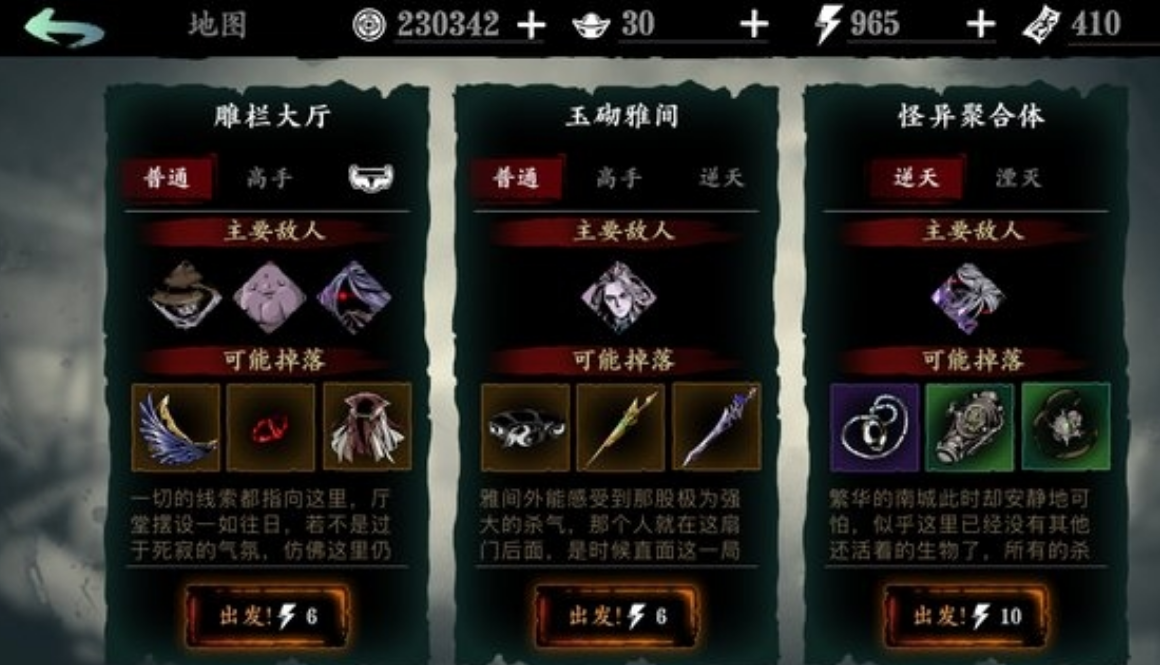View purple ring drop in 怪异聚合体

(x=874, y=427)
